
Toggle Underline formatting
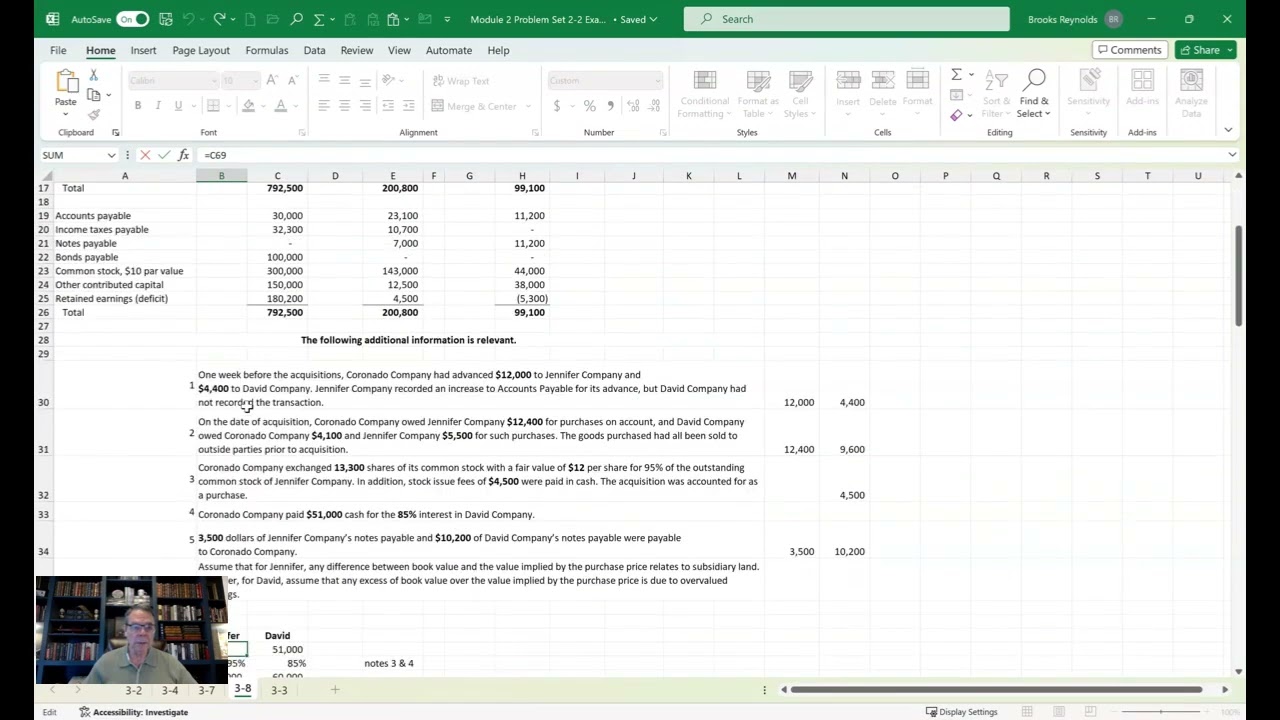click(x=178, y=106)
